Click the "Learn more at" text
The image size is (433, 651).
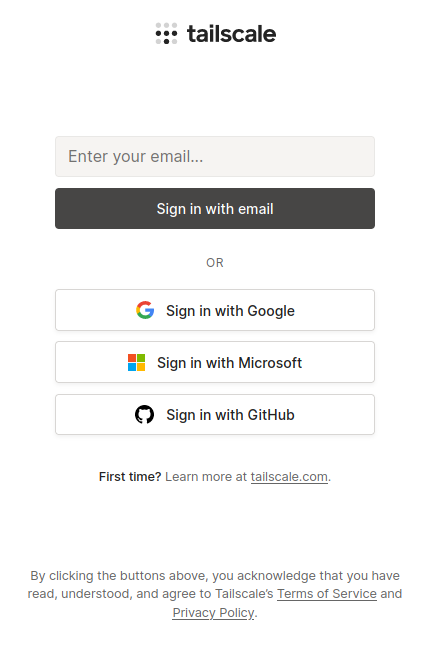[206, 477]
